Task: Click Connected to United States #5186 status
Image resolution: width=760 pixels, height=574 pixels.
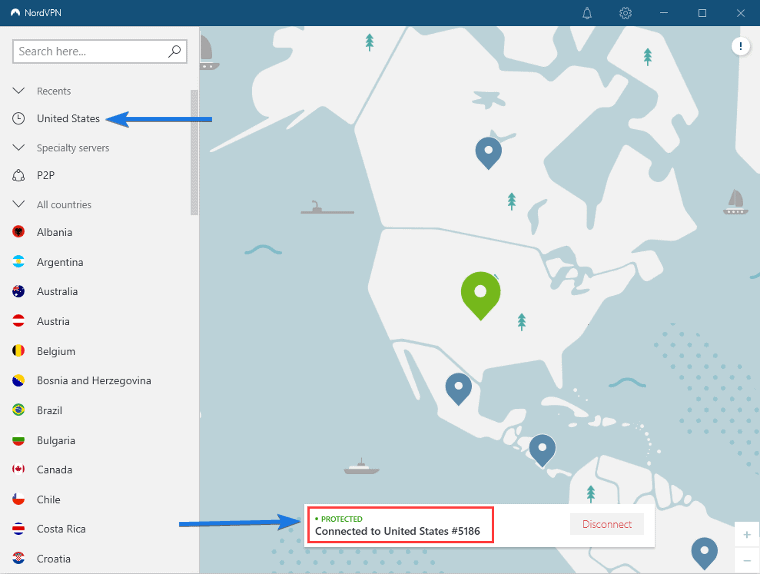Action: pyautogui.click(x=397, y=531)
